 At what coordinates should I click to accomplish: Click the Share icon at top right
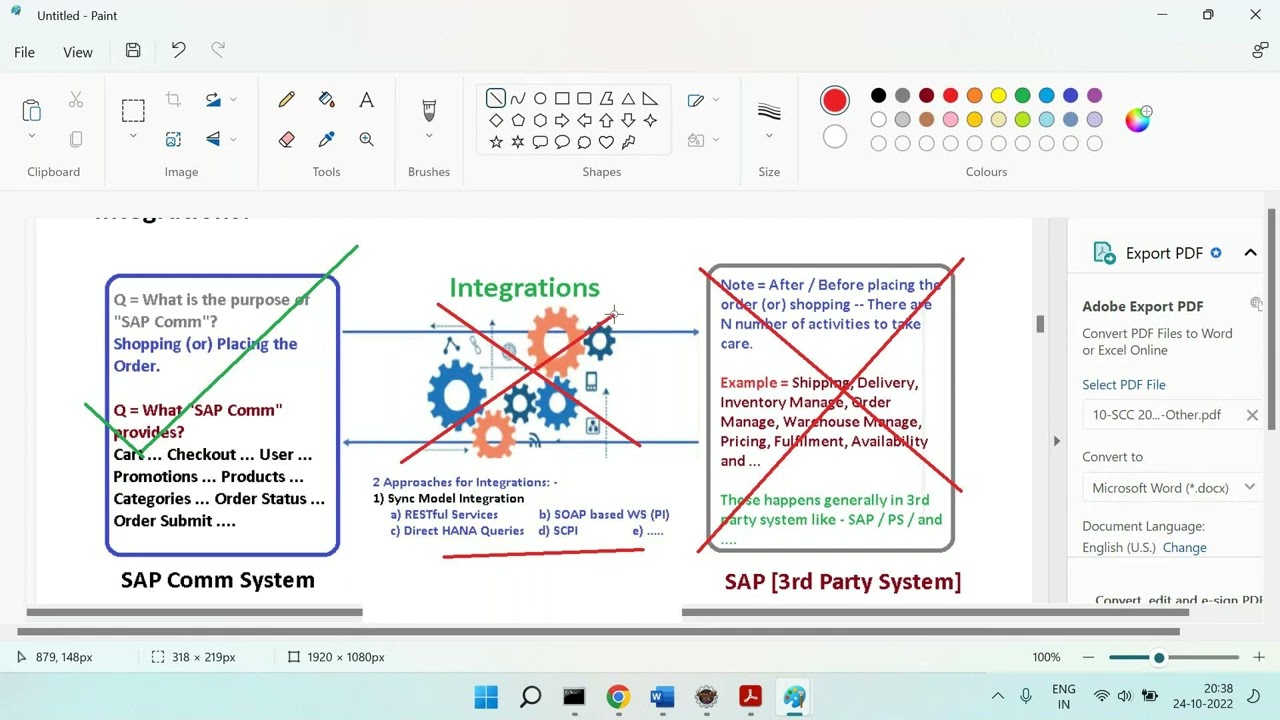1260,51
